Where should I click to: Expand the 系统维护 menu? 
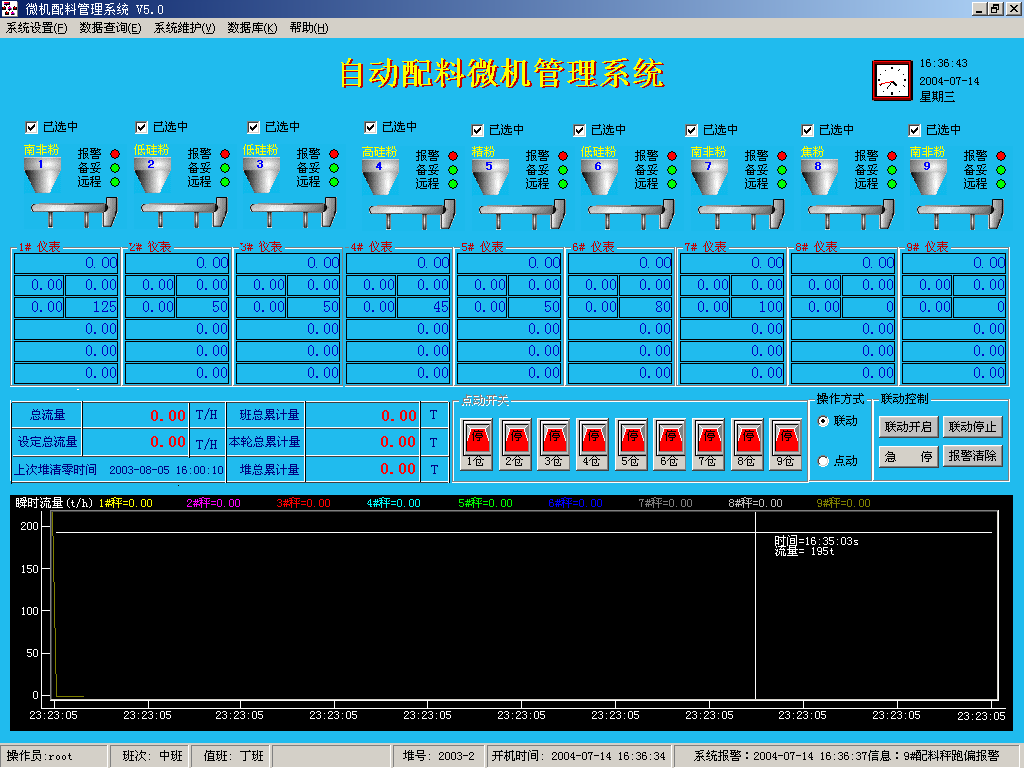184,28
